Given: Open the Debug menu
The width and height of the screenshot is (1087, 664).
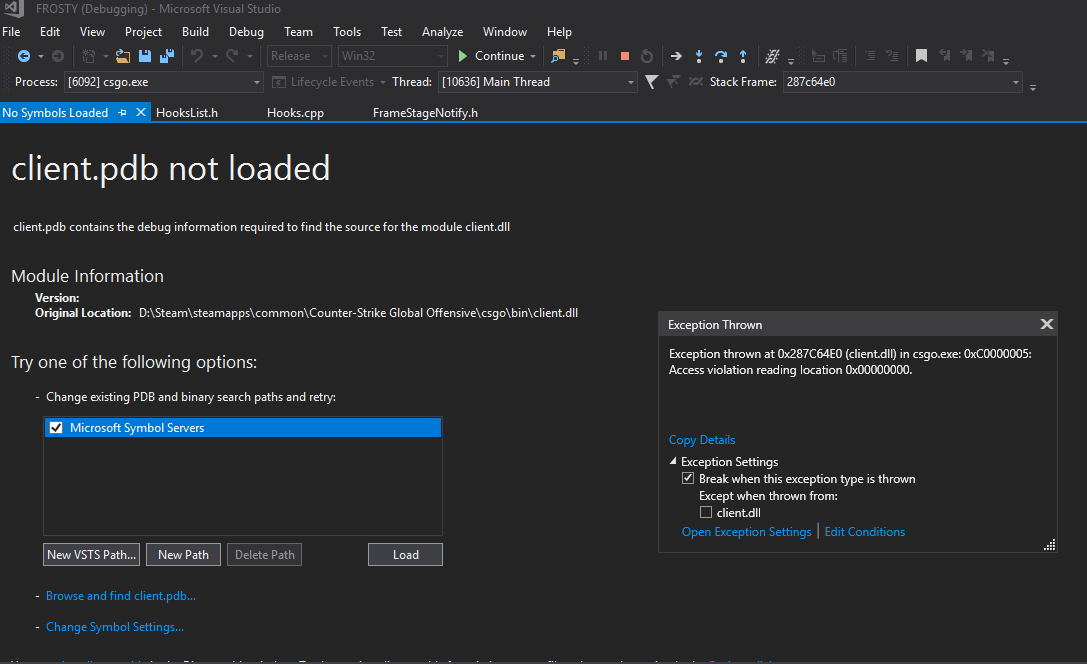Looking at the screenshot, I should 246,32.
